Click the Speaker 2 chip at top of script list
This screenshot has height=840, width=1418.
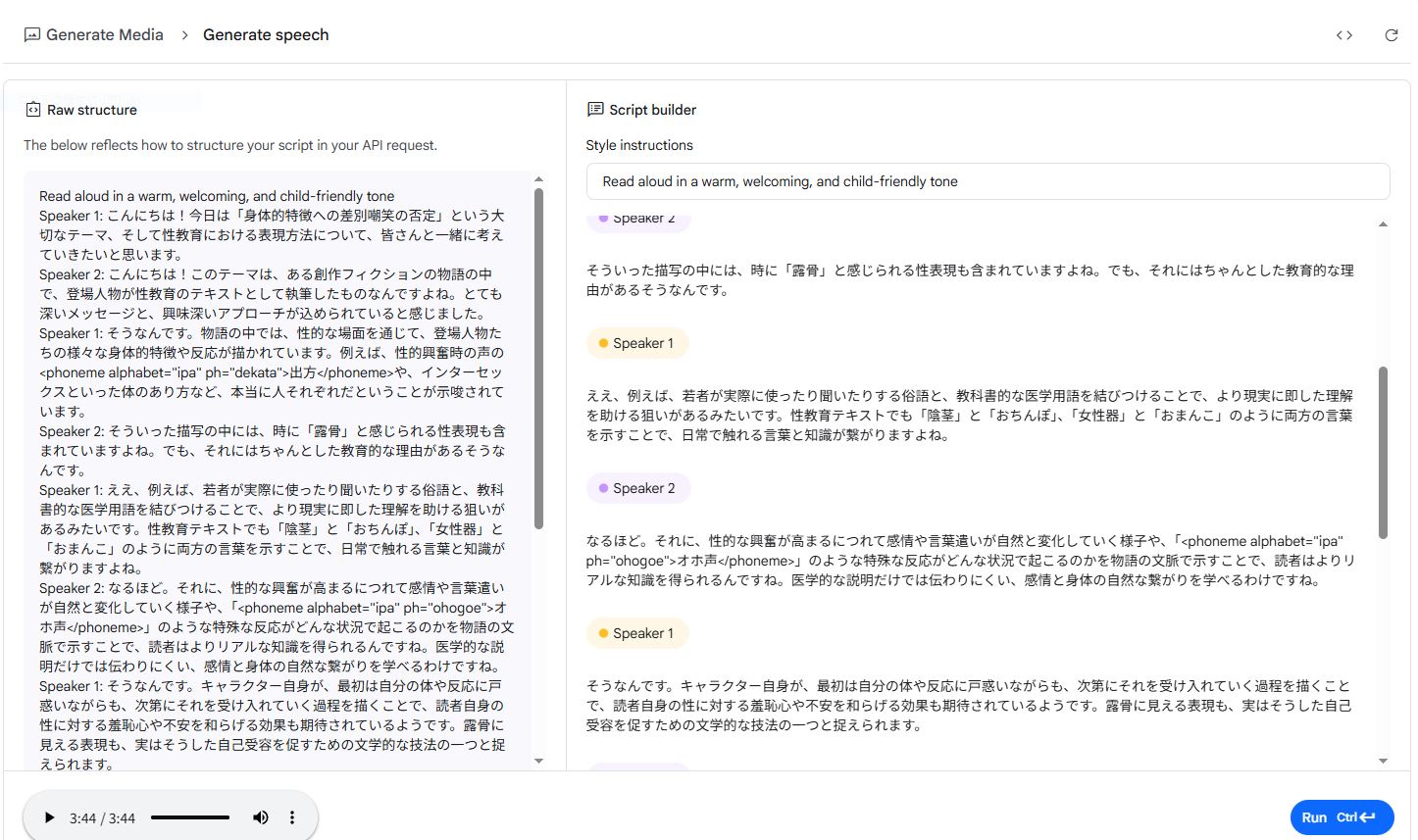[x=637, y=221]
